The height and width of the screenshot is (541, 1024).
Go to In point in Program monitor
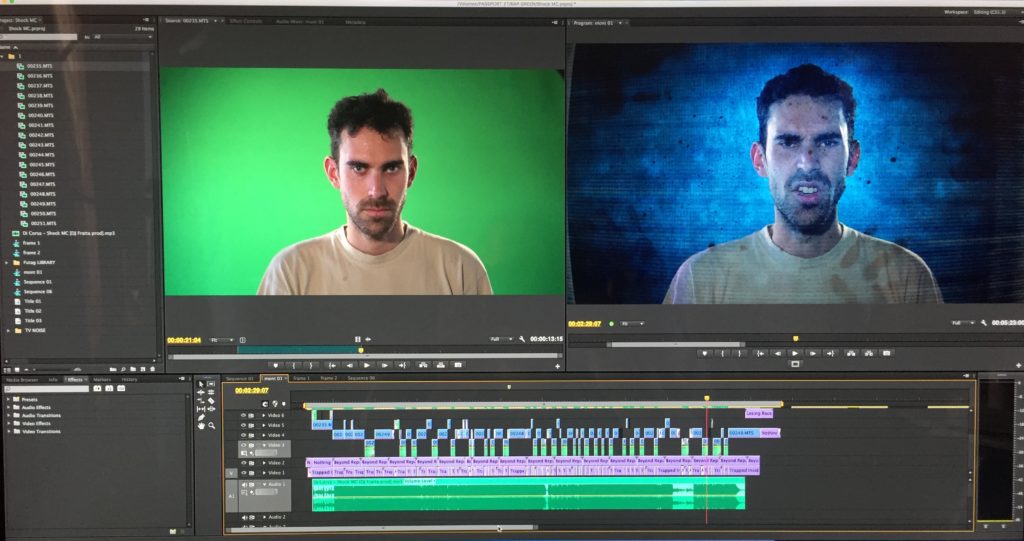tap(760, 353)
